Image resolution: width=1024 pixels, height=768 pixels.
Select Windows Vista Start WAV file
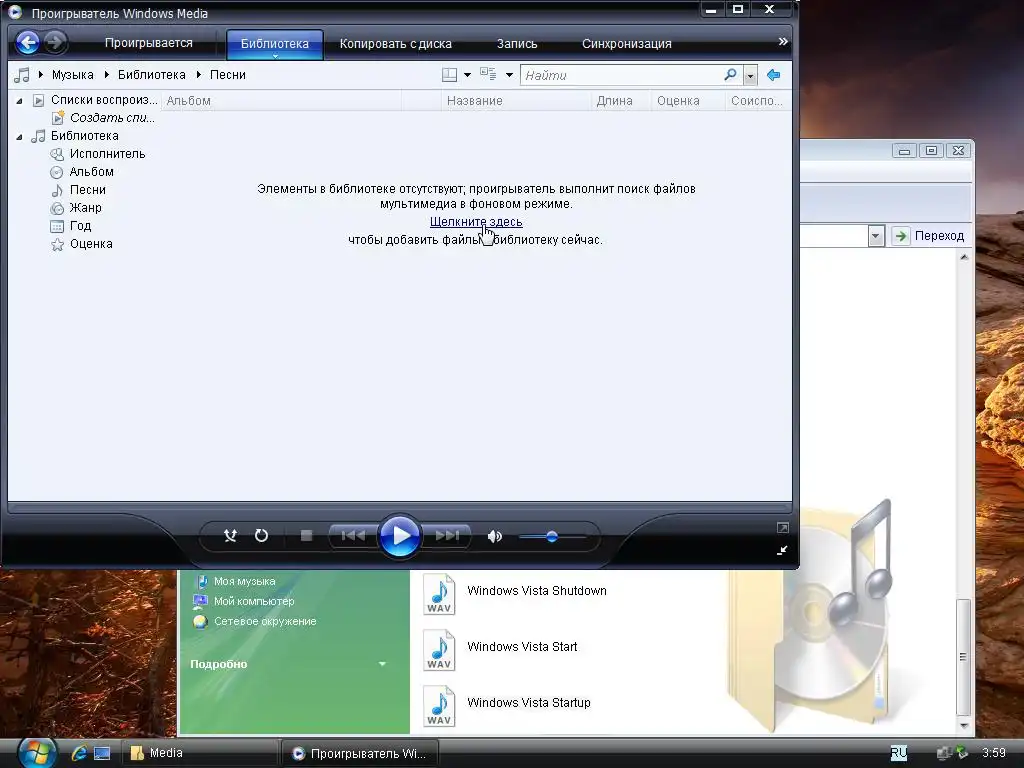tap(501, 649)
